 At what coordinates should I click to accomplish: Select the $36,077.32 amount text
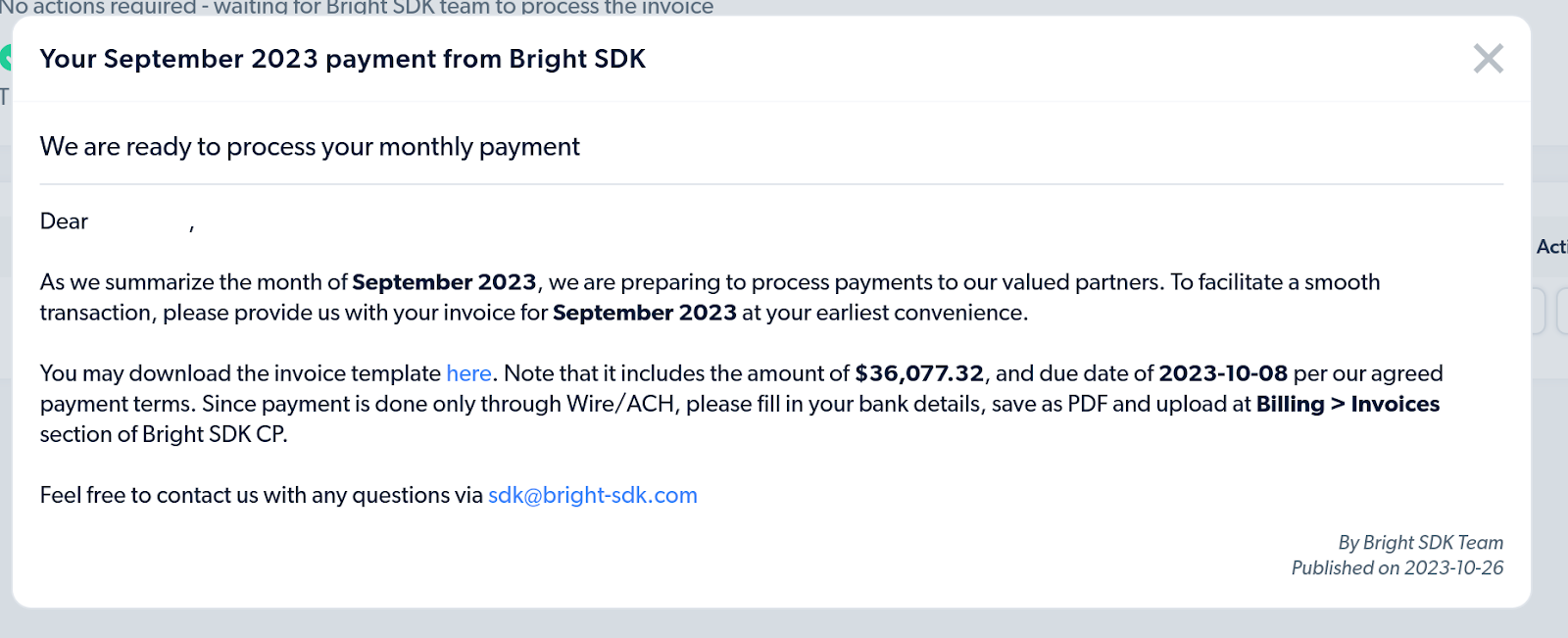click(918, 373)
